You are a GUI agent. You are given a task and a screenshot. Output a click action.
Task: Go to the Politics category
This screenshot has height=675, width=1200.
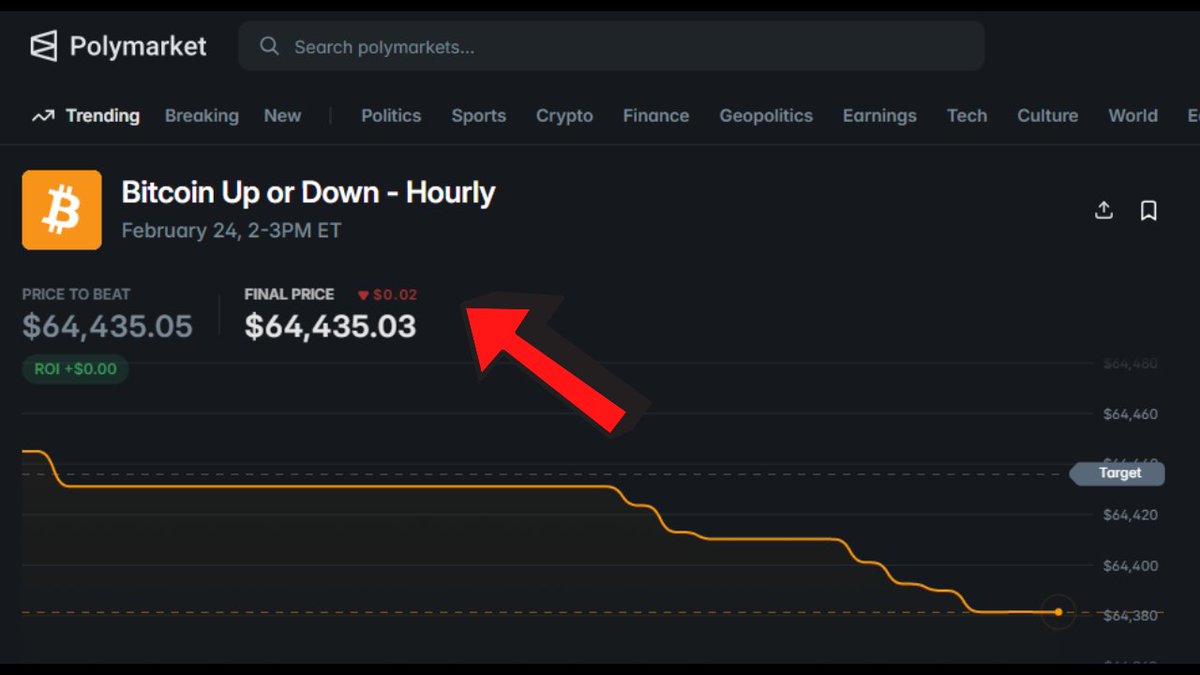tap(391, 116)
